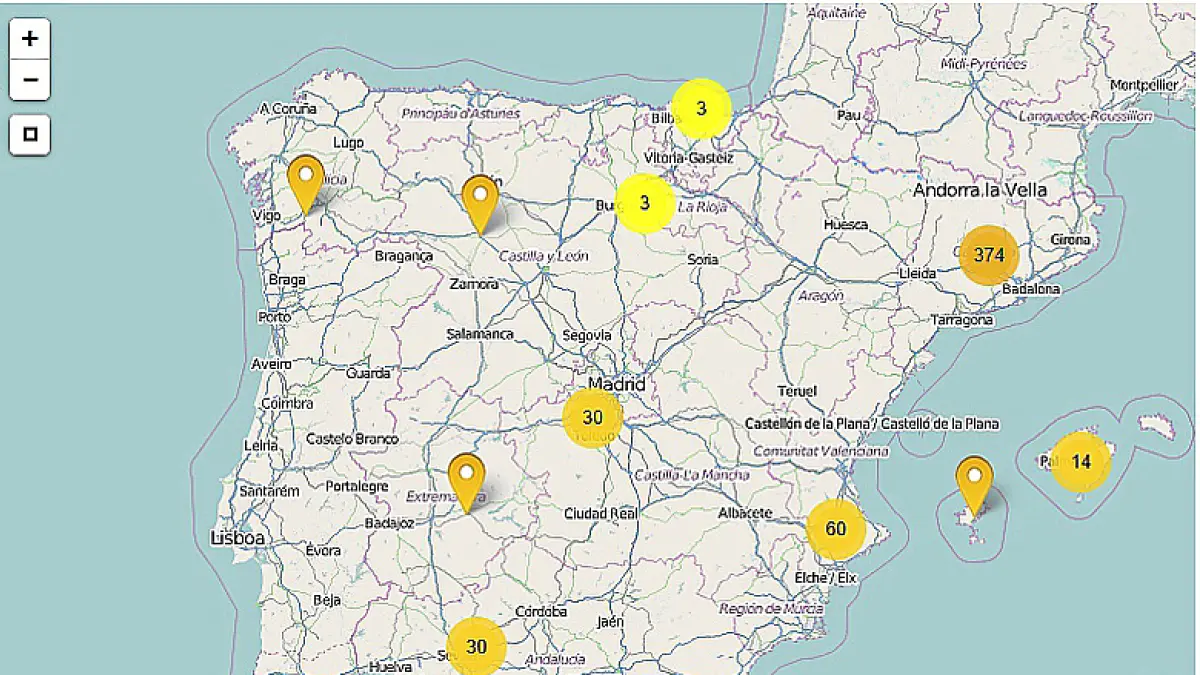Viewport: 1200px width, 675px height.
Task: Click the 3 cluster near Bilbao
Action: coord(701,108)
